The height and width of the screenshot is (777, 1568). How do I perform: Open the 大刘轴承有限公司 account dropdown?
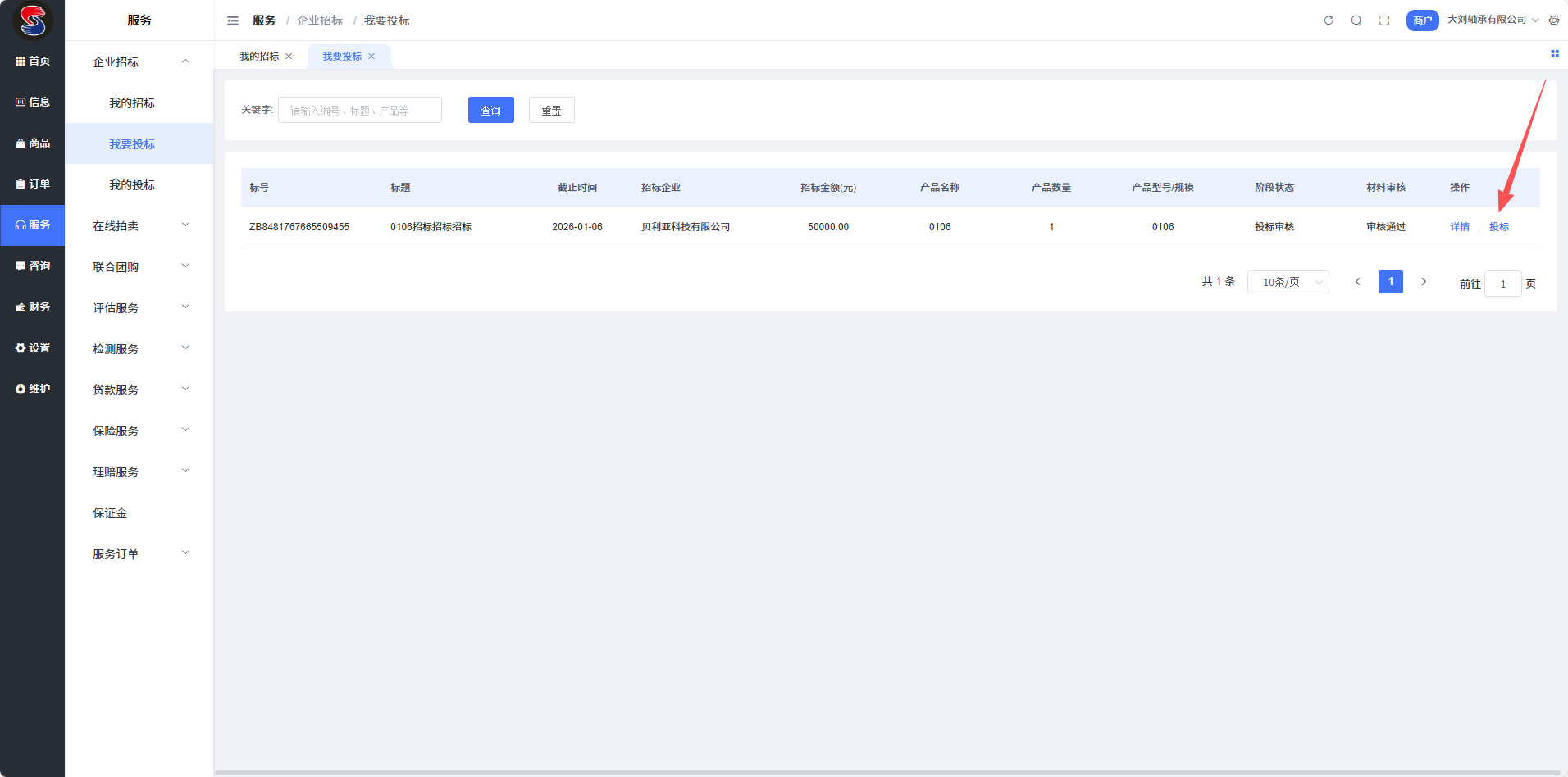tap(1492, 20)
